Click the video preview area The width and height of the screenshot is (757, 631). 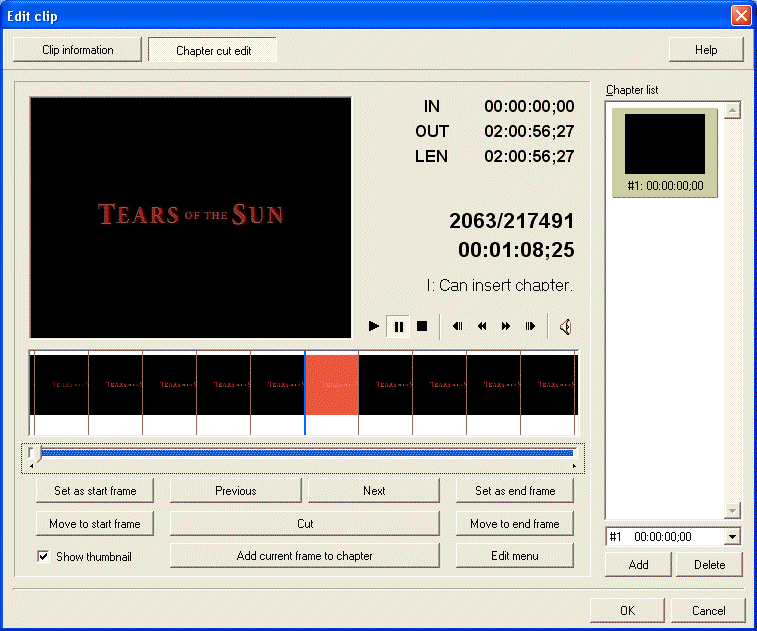[x=191, y=218]
